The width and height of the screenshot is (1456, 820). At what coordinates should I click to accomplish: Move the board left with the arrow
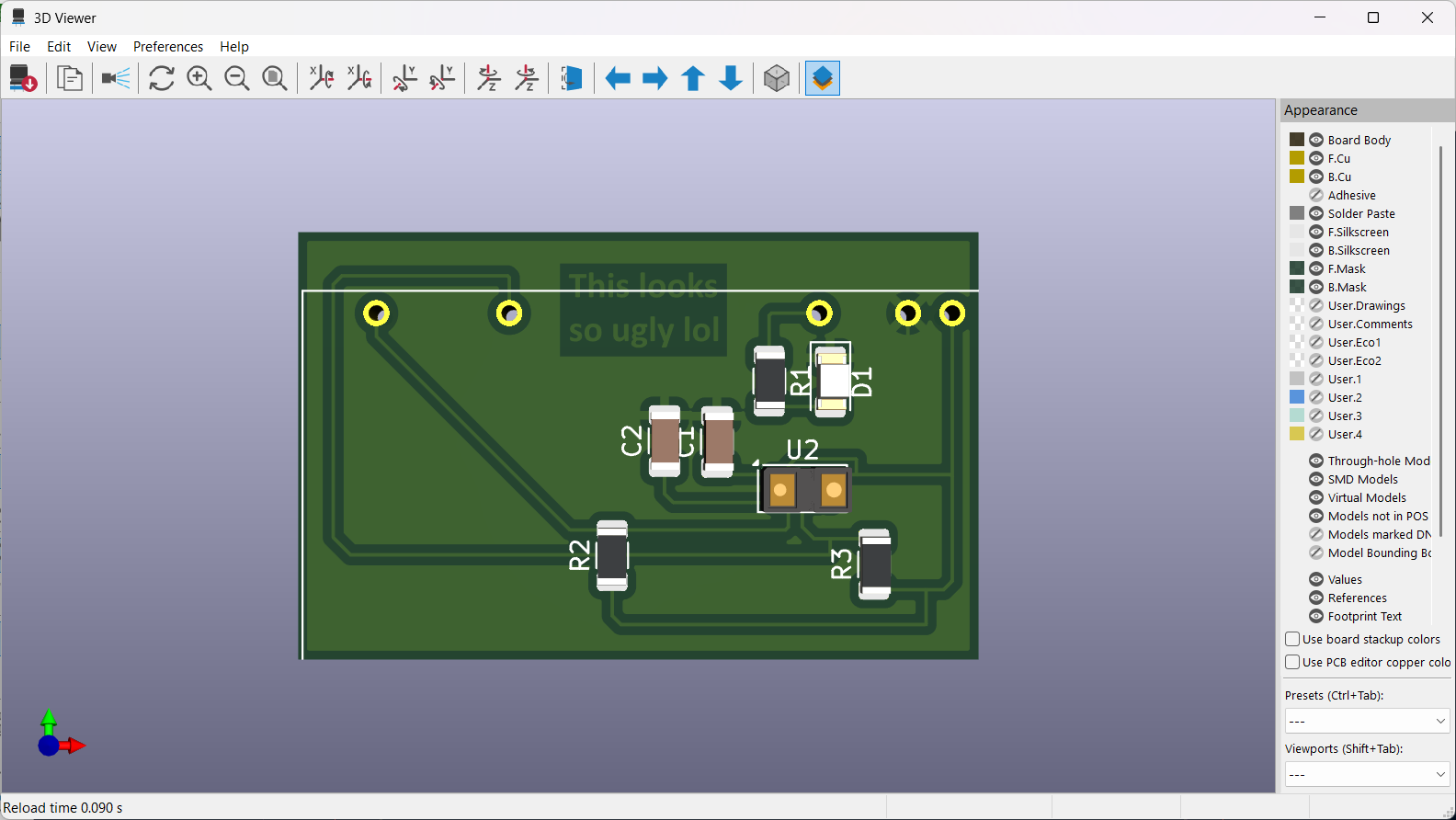[x=618, y=78]
